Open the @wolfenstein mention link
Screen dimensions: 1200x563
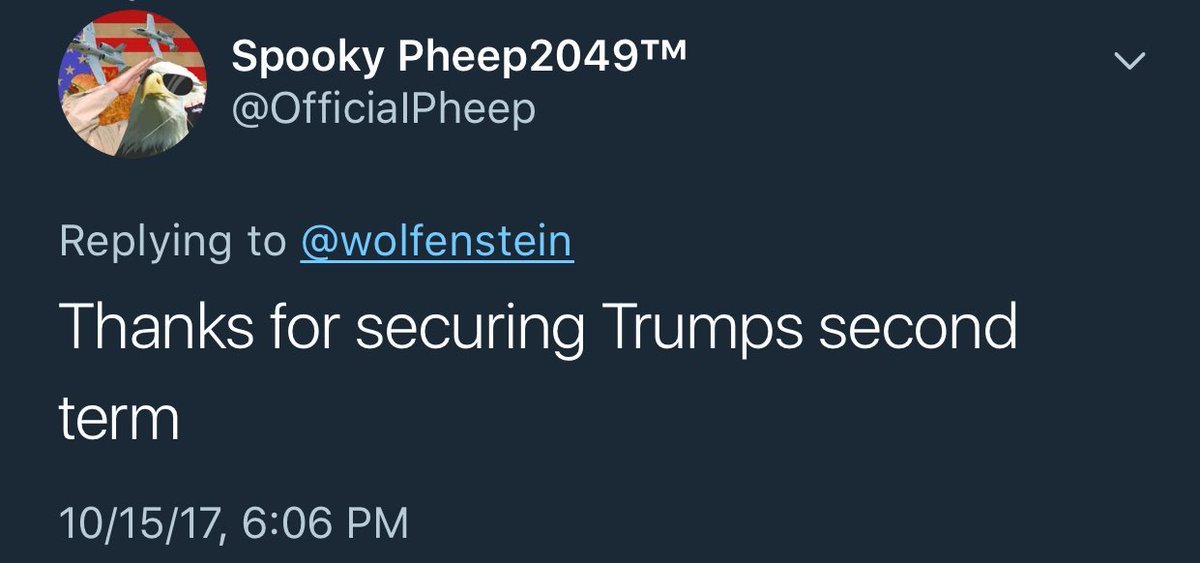coord(437,242)
